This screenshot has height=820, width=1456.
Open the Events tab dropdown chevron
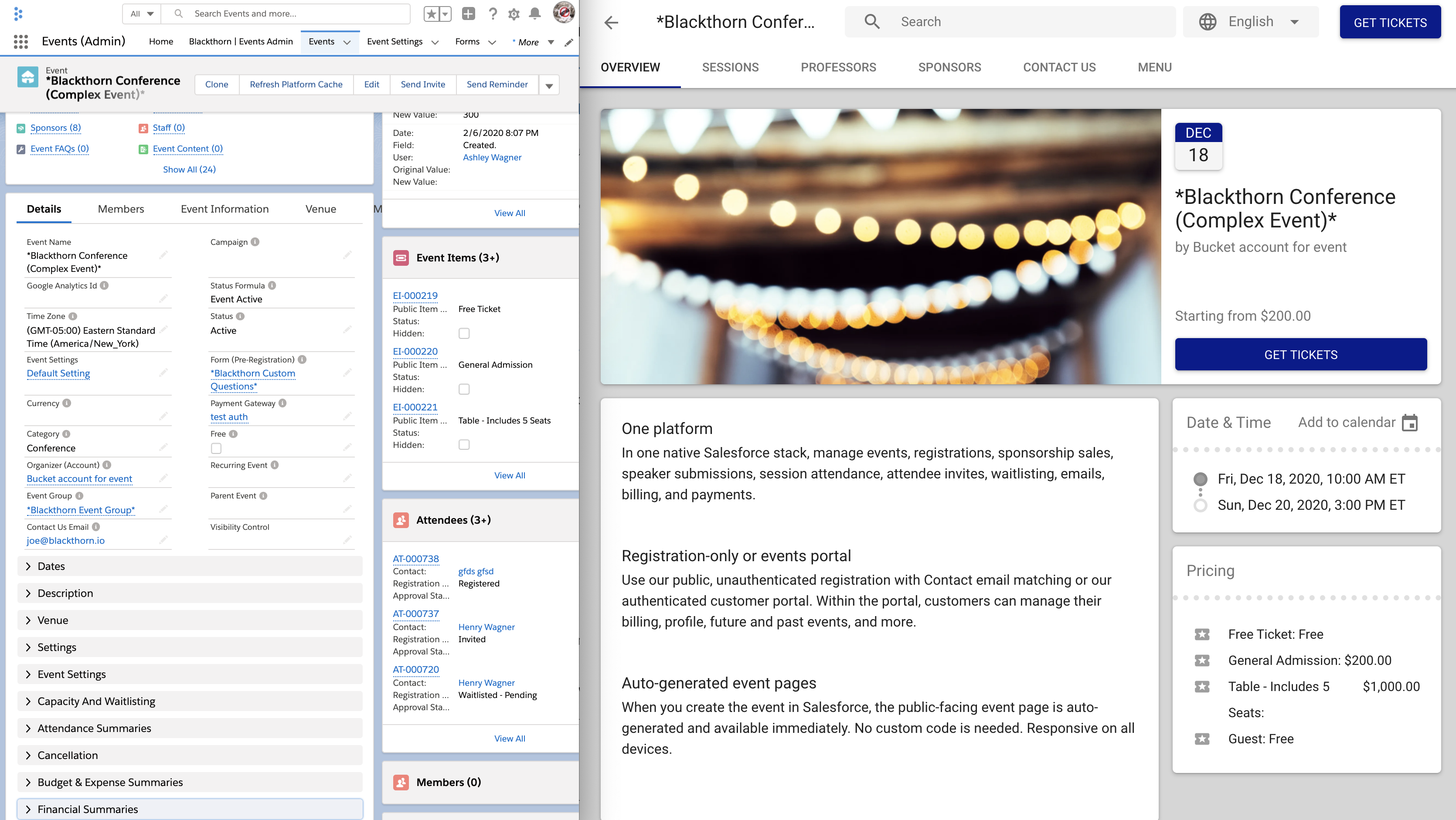coord(347,42)
